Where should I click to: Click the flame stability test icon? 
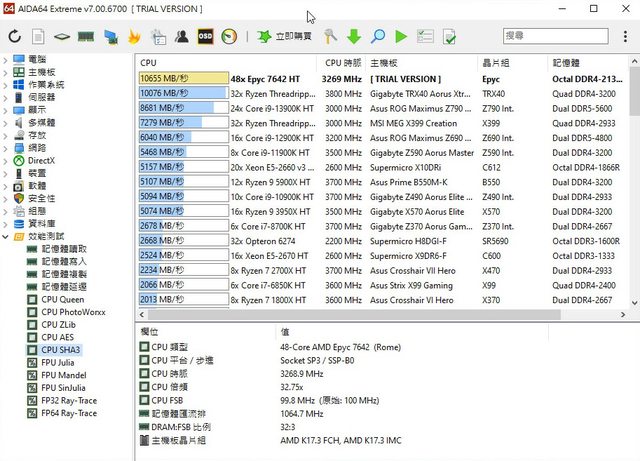(x=134, y=36)
